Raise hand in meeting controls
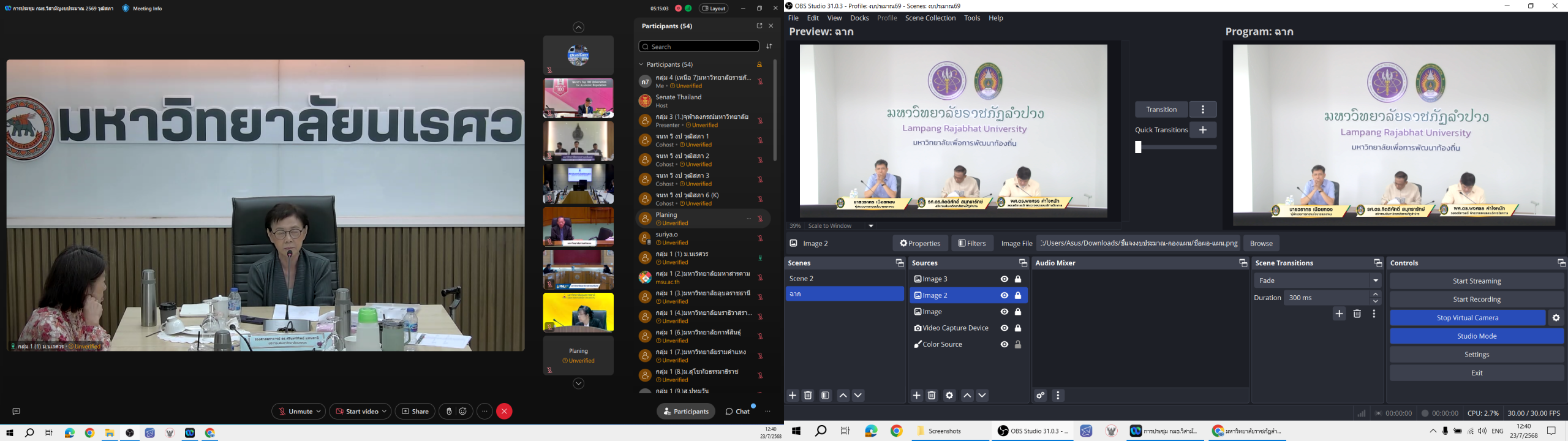This screenshot has width=1568, height=441. point(449,412)
